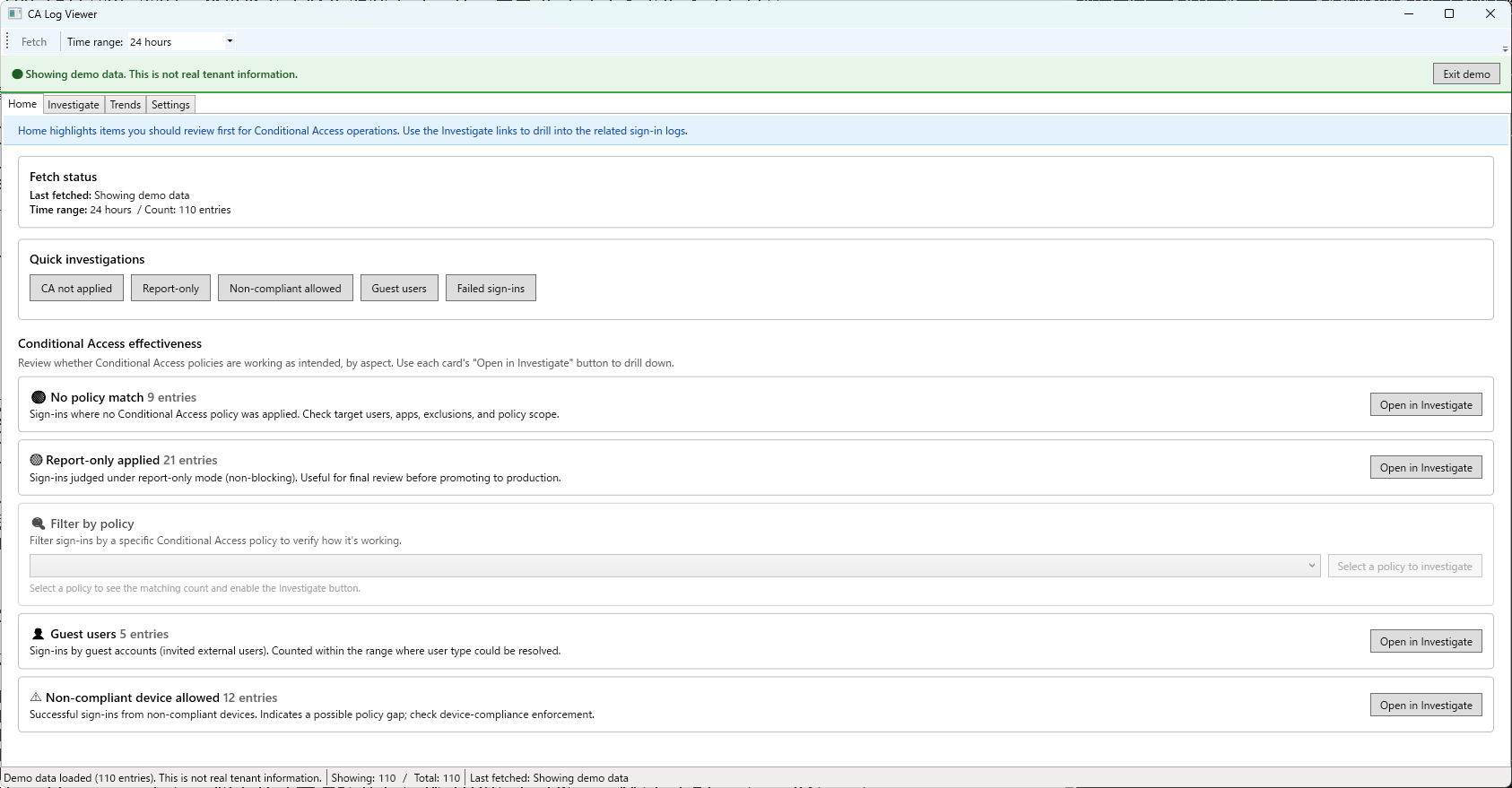This screenshot has height=788, width=1512.
Task: Switch to the Investigate tab
Action: point(74,105)
